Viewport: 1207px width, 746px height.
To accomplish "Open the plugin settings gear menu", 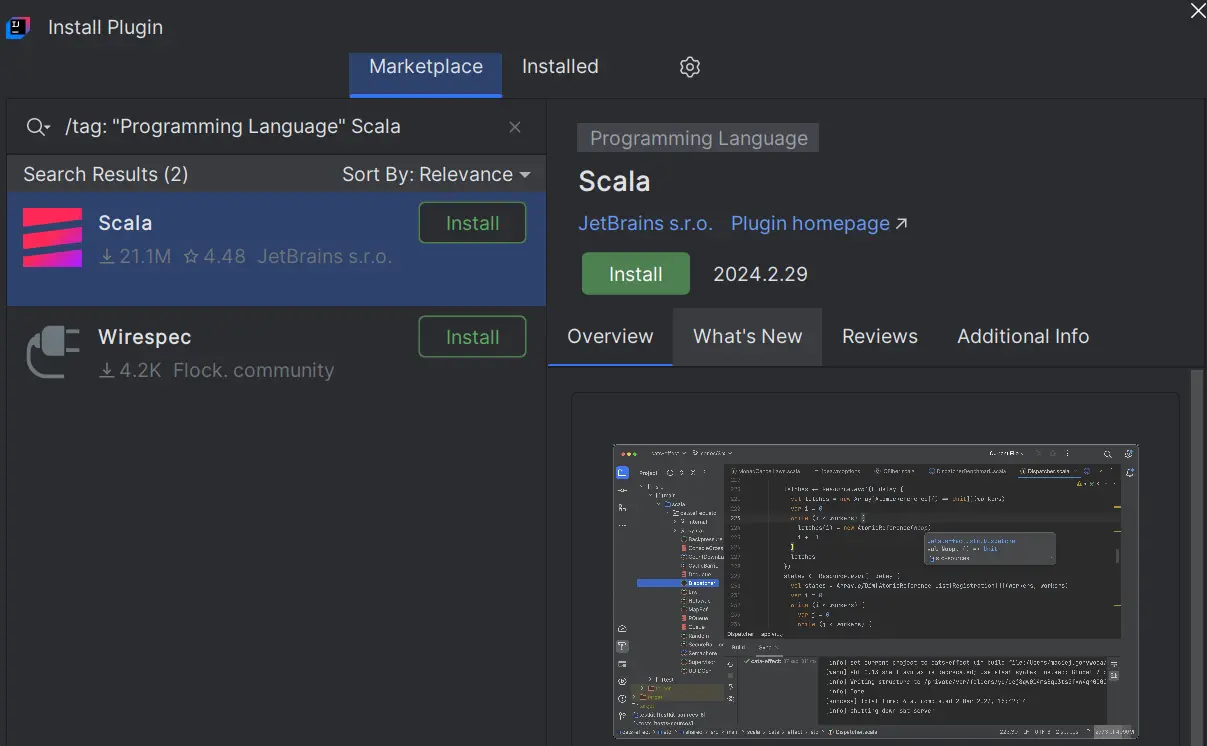I will pyautogui.click(x=689, y=67).
